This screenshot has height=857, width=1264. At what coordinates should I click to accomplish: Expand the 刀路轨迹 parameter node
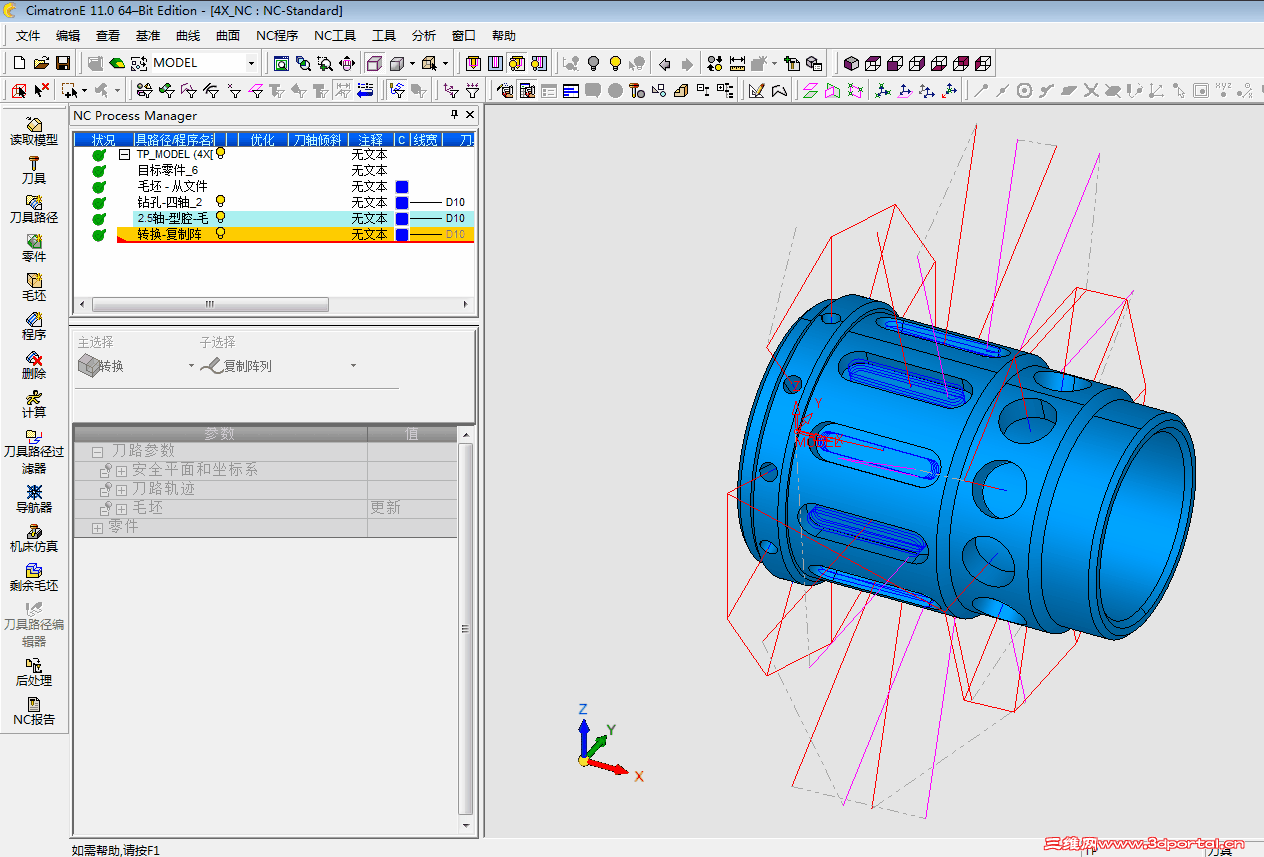click(x=121, y=490)
